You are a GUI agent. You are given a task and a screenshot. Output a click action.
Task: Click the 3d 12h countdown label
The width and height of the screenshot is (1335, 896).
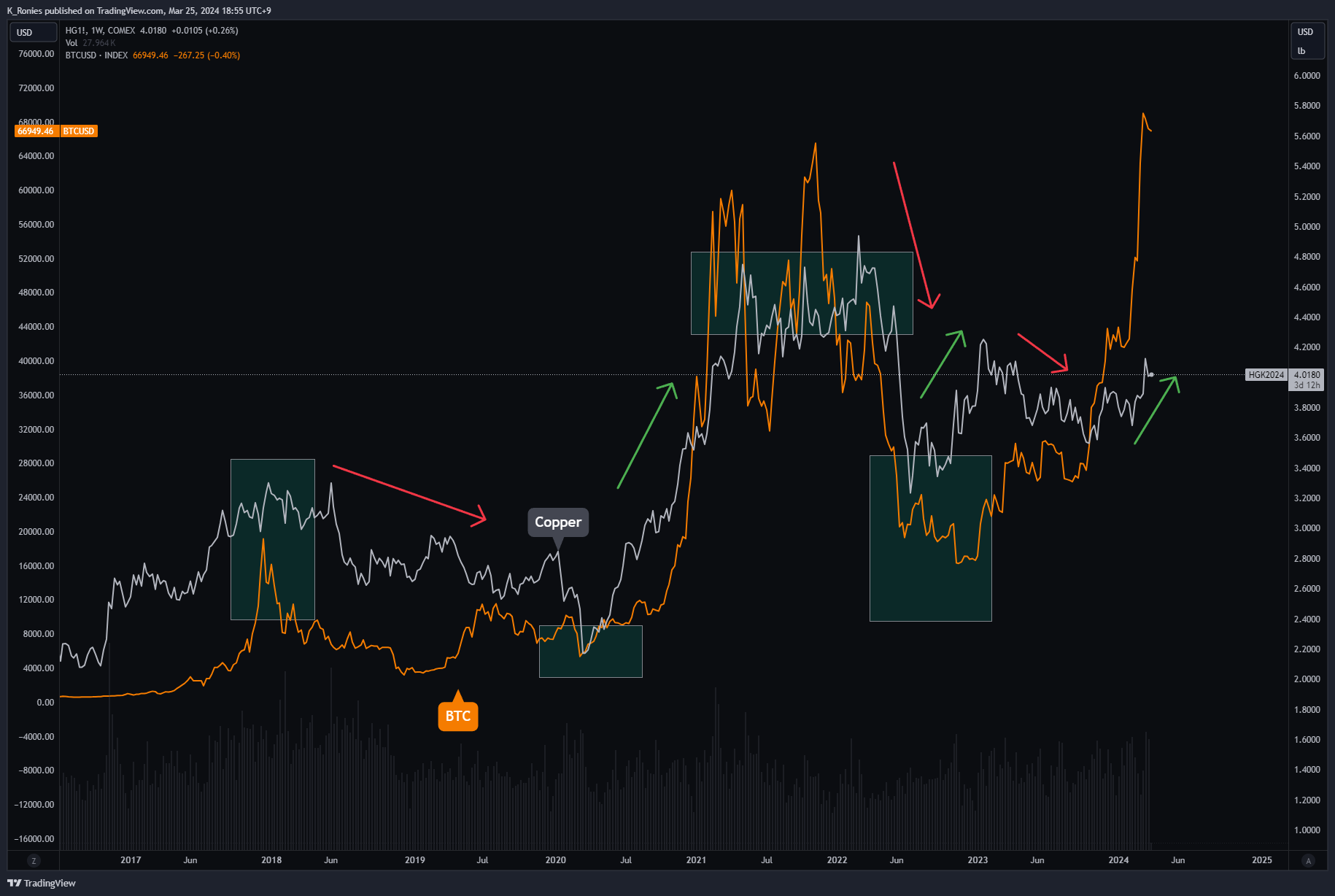pos(1307,385)
